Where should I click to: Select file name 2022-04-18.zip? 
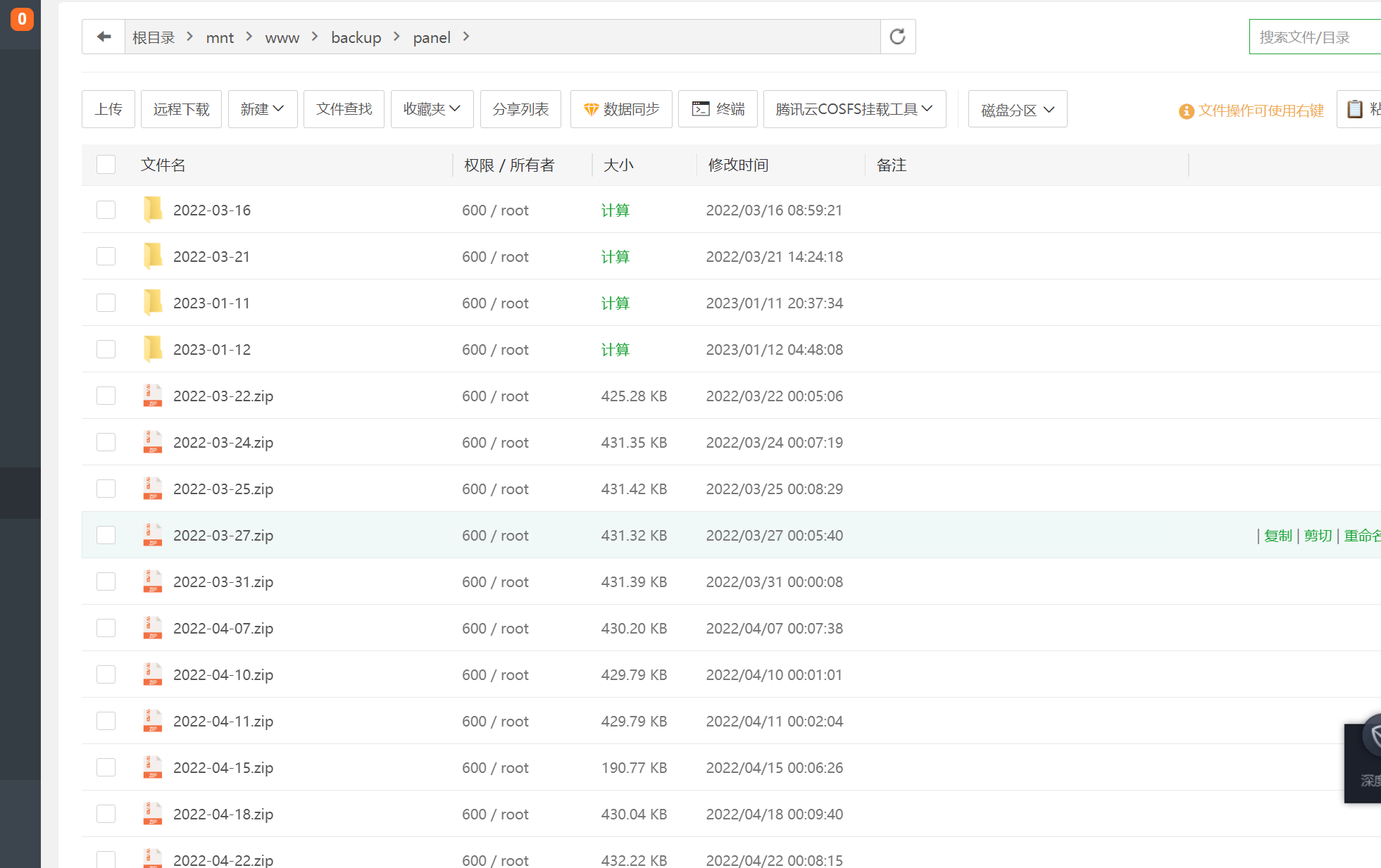(223, 814)
